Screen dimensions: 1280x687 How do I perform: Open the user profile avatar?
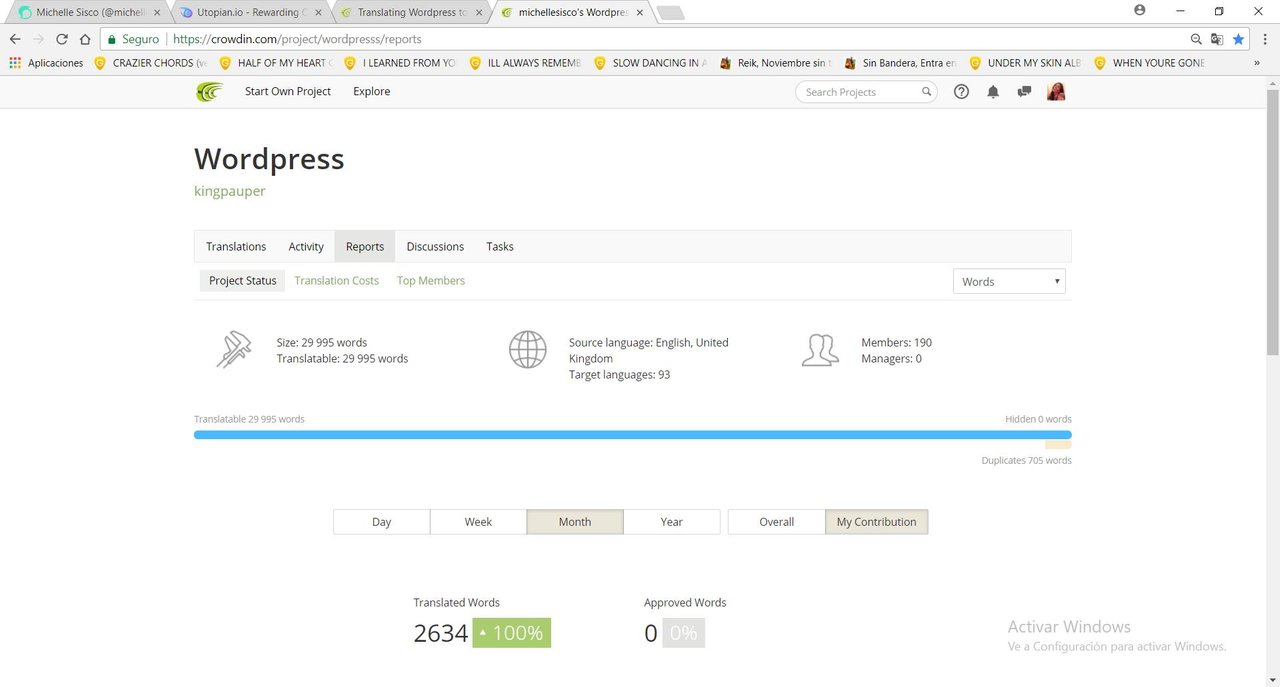pyautogui.click(x=1056, y=92)
